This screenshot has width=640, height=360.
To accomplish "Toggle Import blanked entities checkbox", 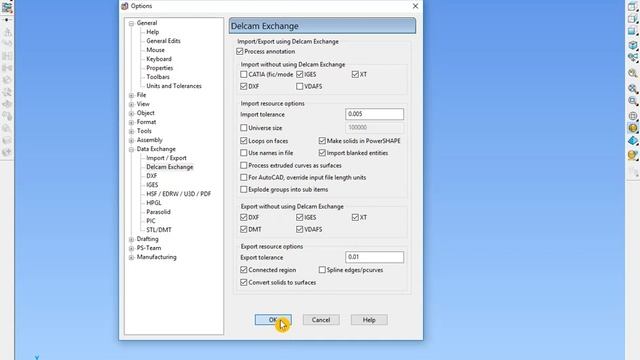I will point(322,153).
